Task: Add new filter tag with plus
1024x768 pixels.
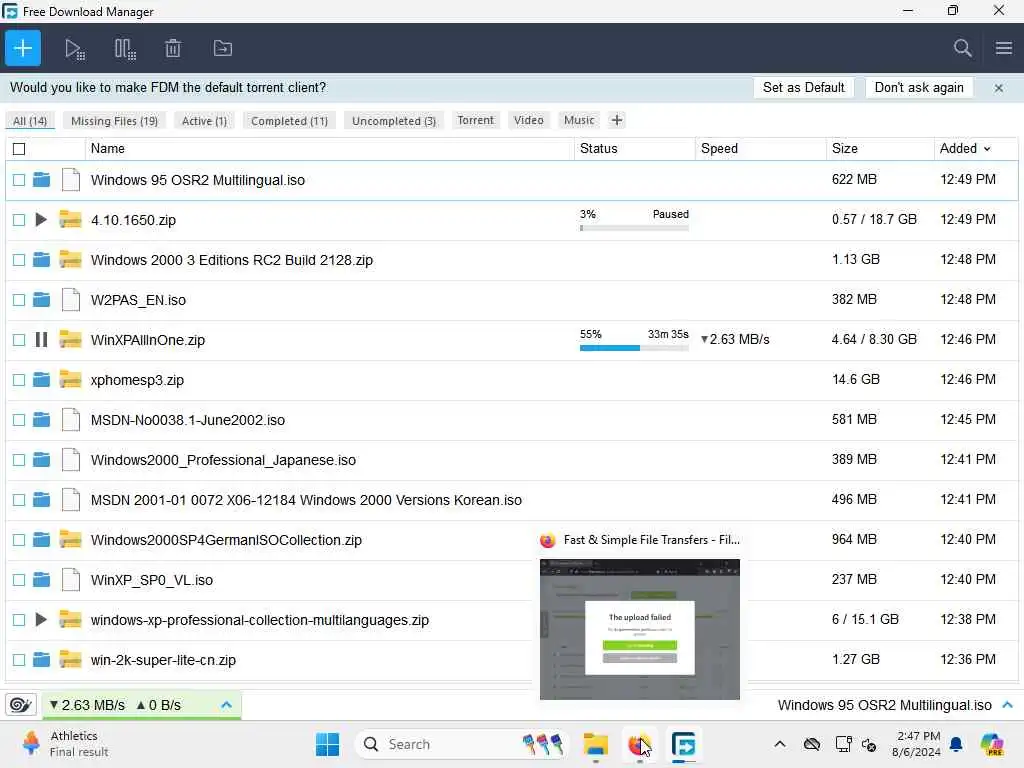Action: tap(616, 120)
